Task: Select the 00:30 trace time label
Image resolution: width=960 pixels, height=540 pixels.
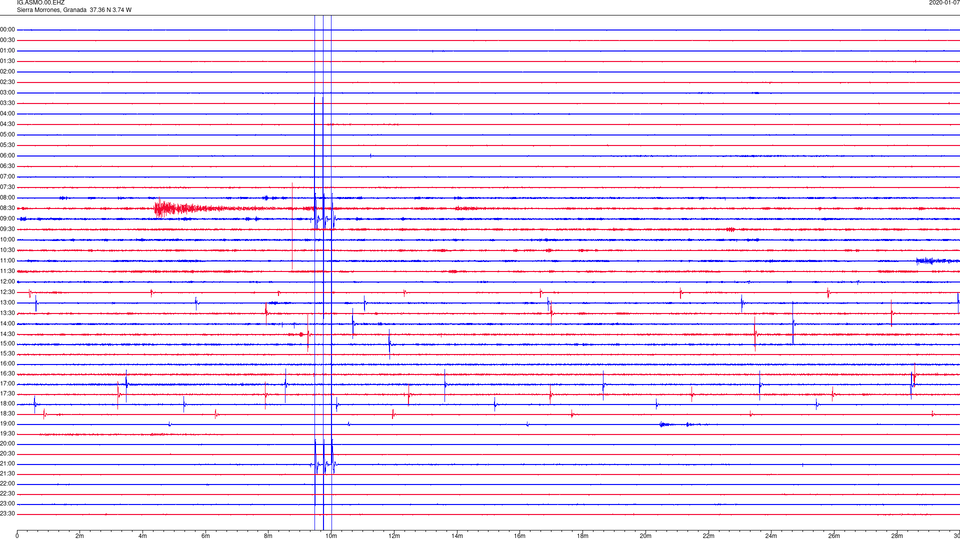Action: coord(7,40)
